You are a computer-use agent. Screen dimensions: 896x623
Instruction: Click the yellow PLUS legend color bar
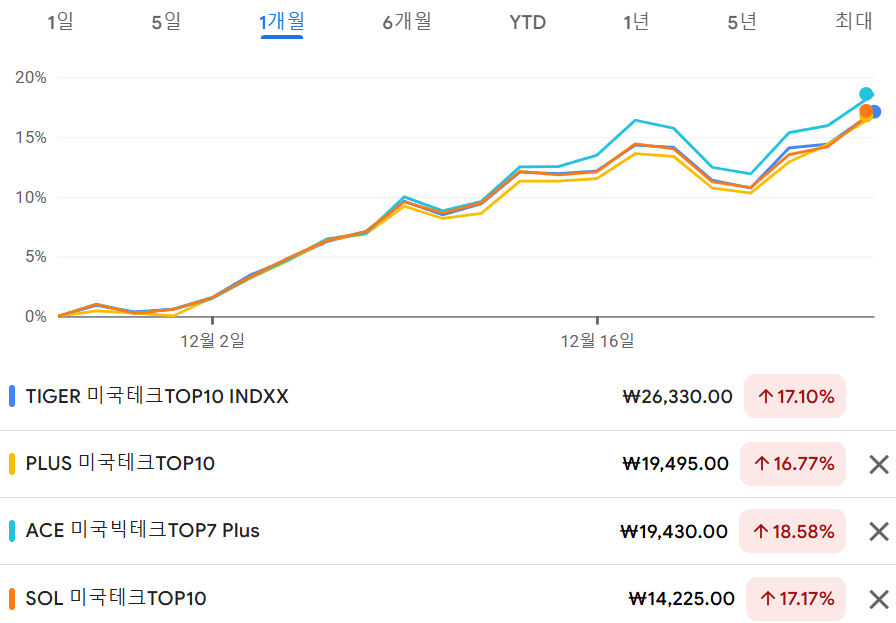tap(12, 464)
